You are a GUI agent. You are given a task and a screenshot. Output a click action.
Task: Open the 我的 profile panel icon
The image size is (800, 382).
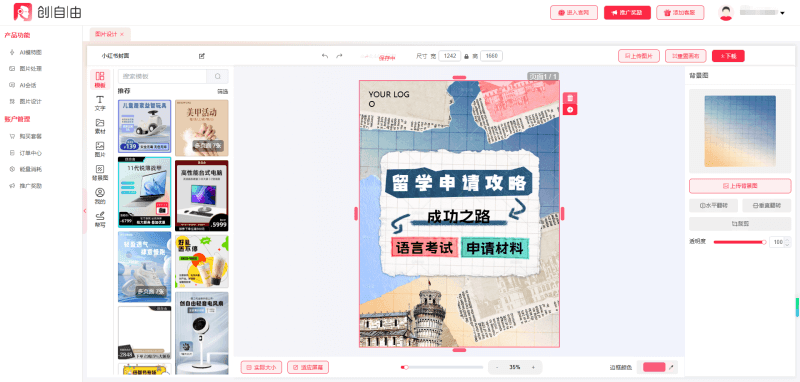(100, 196)
